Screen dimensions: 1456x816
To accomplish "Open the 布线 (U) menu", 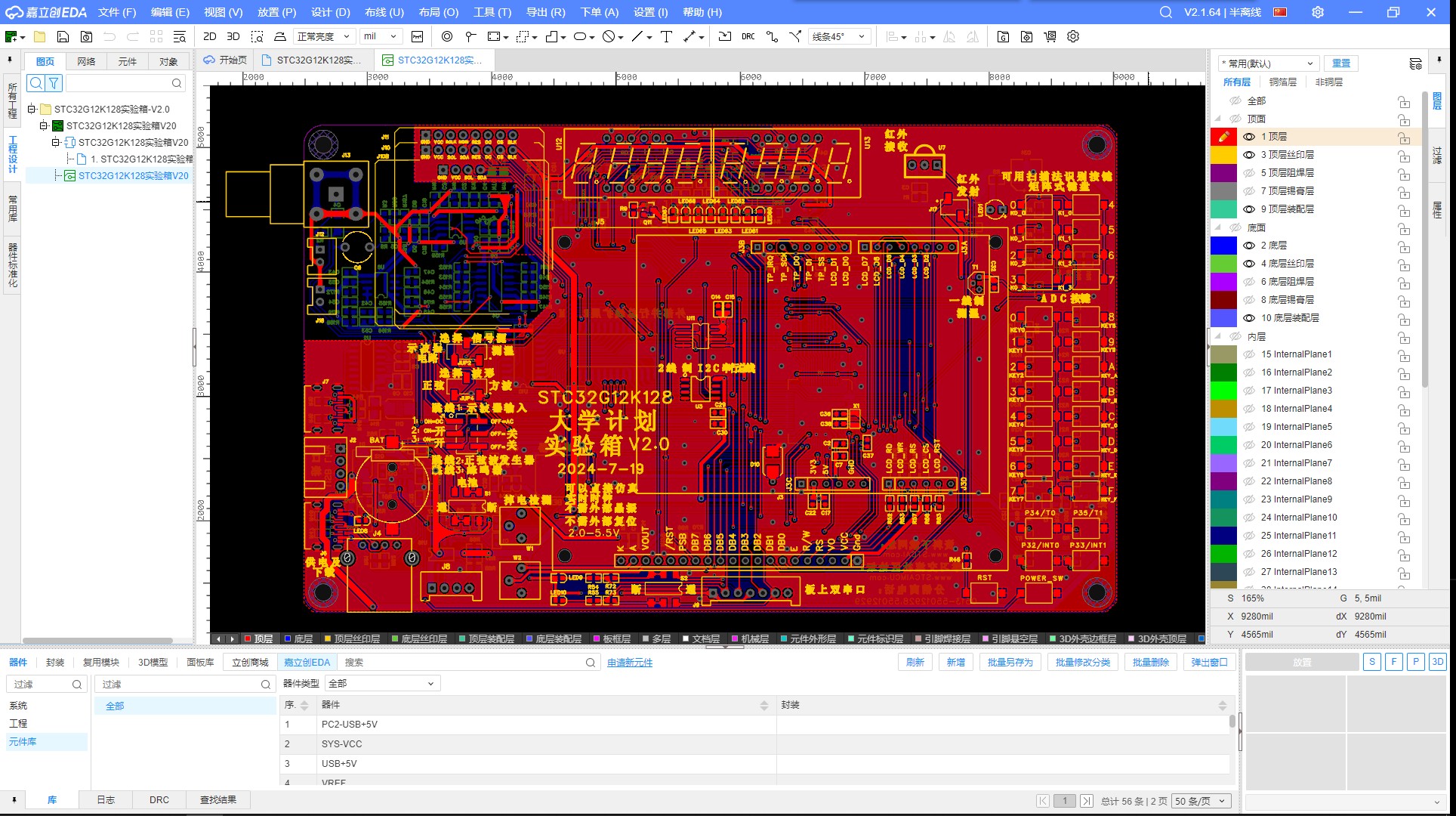I will coord(384,12).
